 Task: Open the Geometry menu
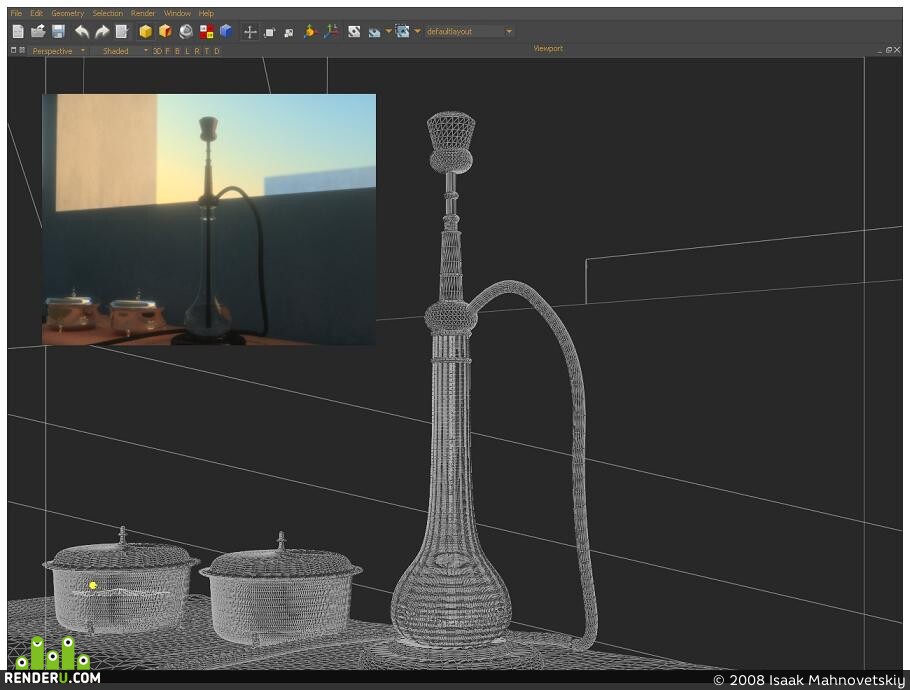67,13
